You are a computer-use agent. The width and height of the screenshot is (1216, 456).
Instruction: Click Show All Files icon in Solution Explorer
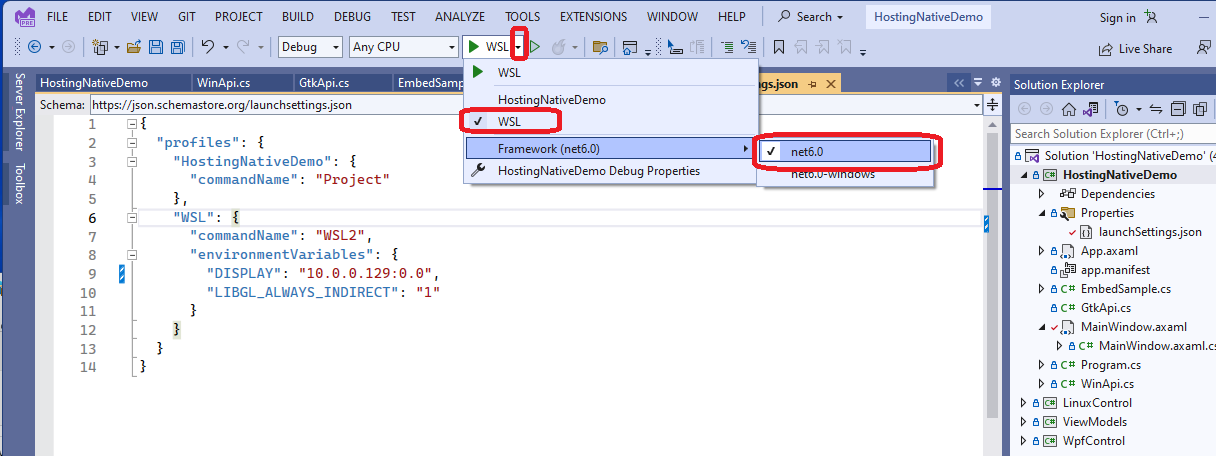click(1199, 109)
